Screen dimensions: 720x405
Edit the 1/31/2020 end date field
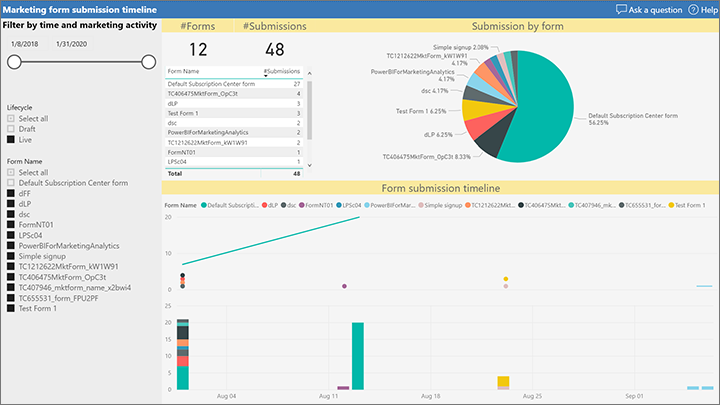pos(71,44)
